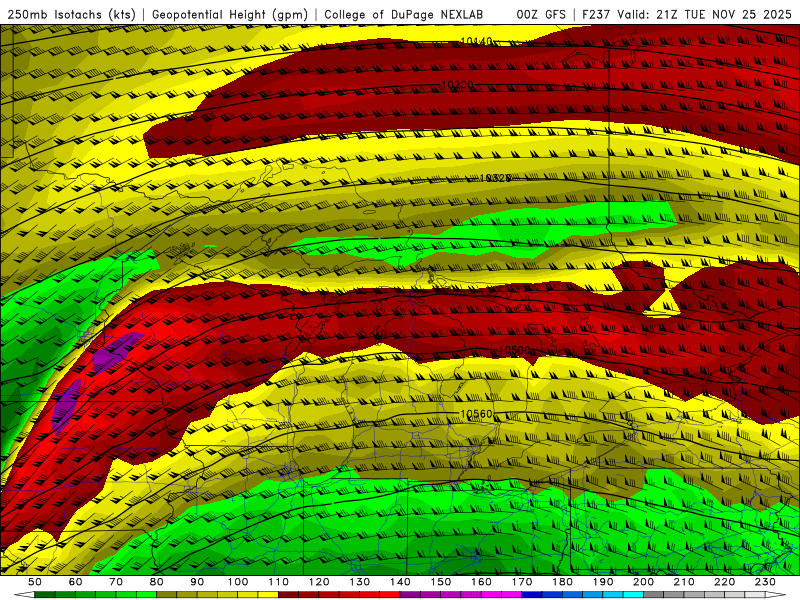The height and width of the screenshot is (600, 800).
Task: Click the 10560 height contour label
Action: point(477,414)
